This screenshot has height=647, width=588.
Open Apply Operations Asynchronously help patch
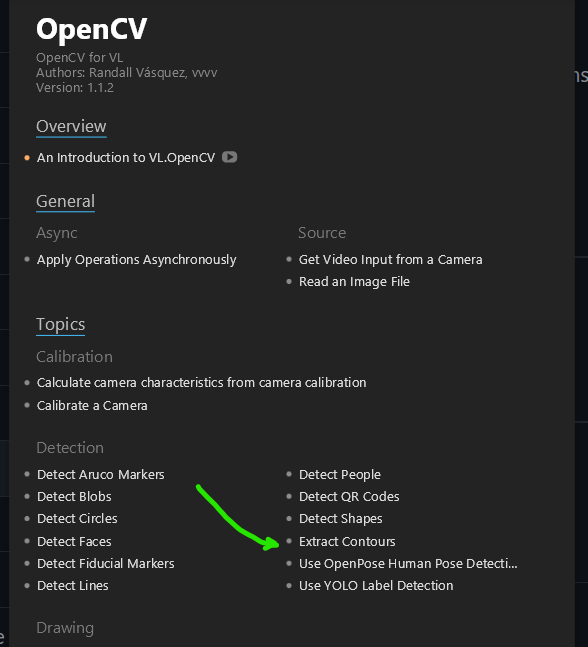click(x=137, y=260)
